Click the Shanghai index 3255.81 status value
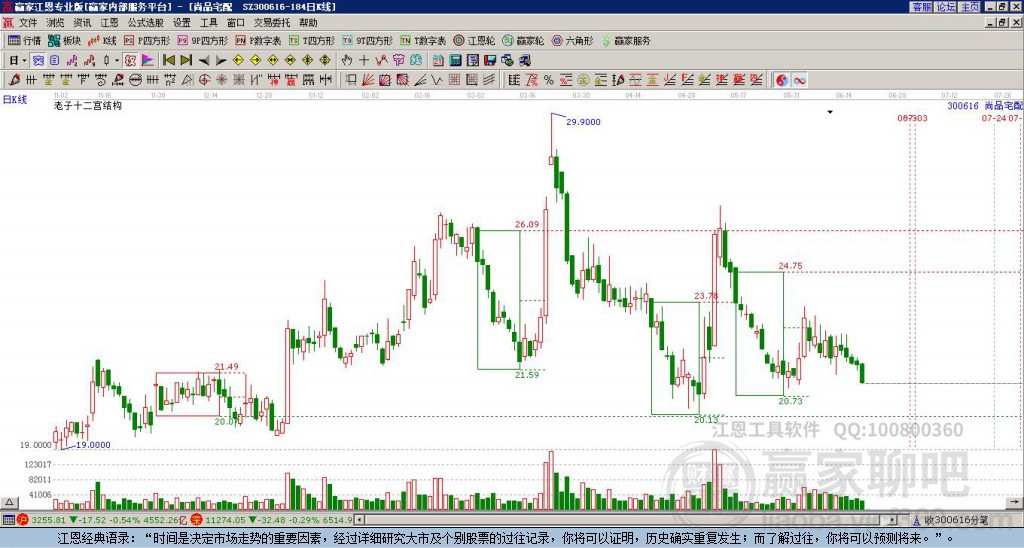Image resolution: width=1024 pixels, height=548 pixels. click(48, 520)
